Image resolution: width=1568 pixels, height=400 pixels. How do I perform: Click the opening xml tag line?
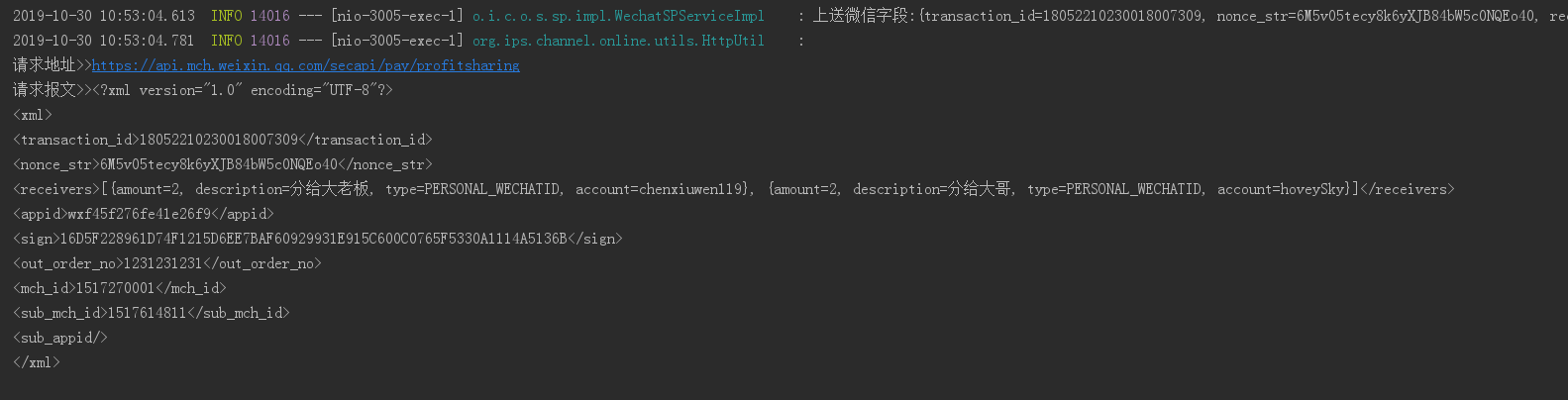click(33, 115)
